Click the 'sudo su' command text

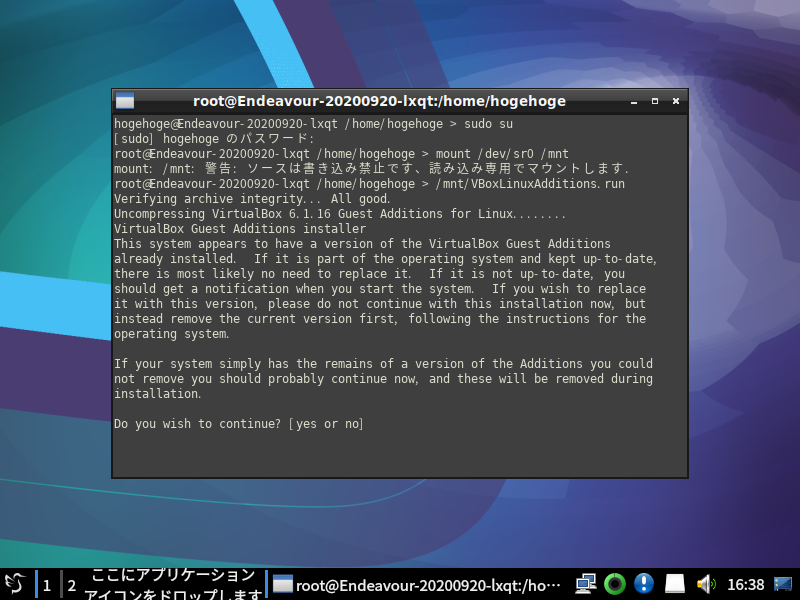tap(488, 124)
